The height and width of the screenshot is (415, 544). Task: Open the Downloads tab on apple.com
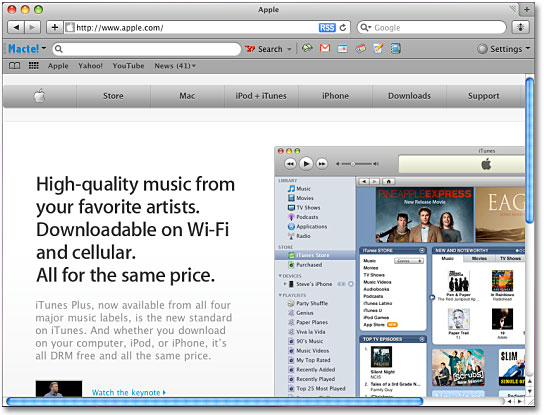pos(409,96)
